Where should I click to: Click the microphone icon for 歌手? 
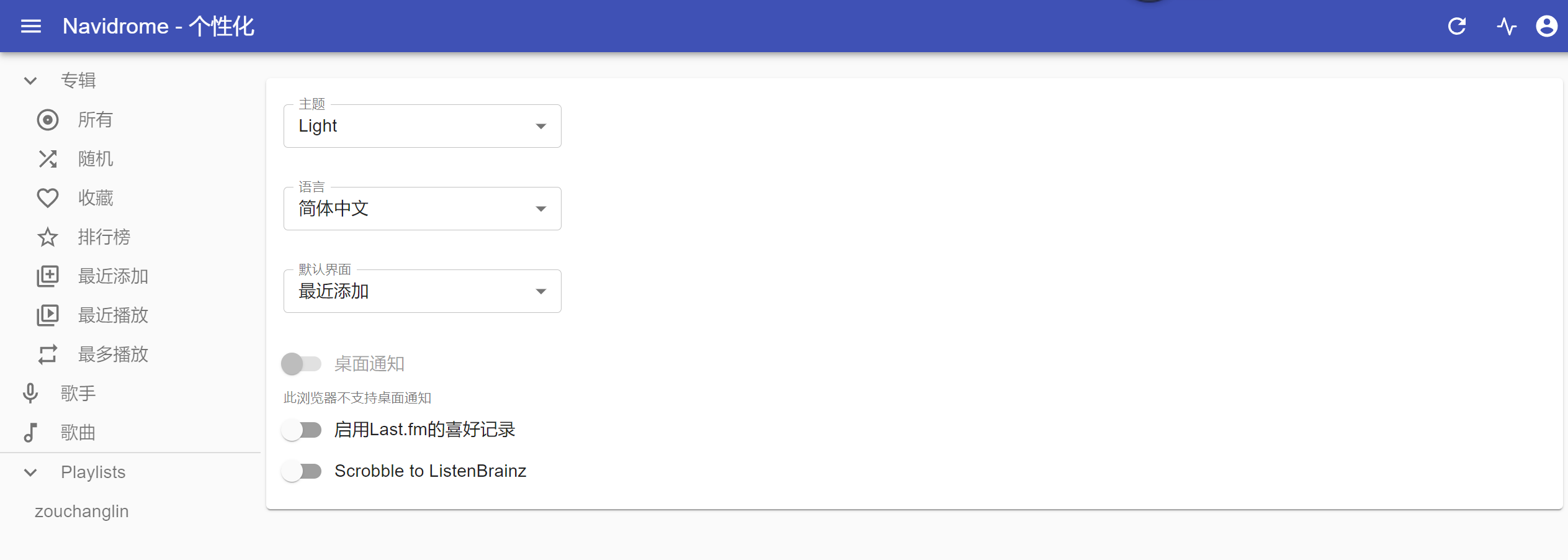30,393
